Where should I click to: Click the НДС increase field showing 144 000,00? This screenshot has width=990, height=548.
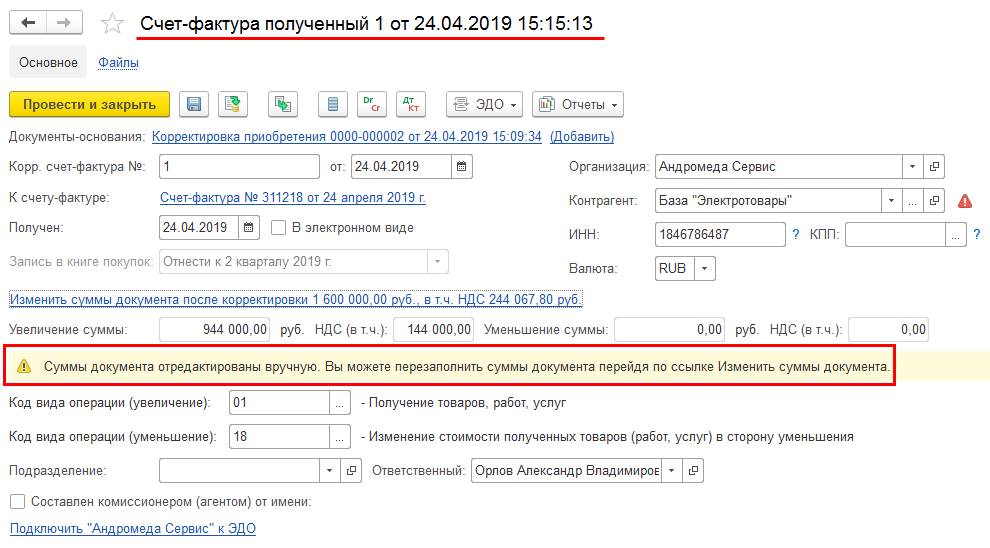433,330
